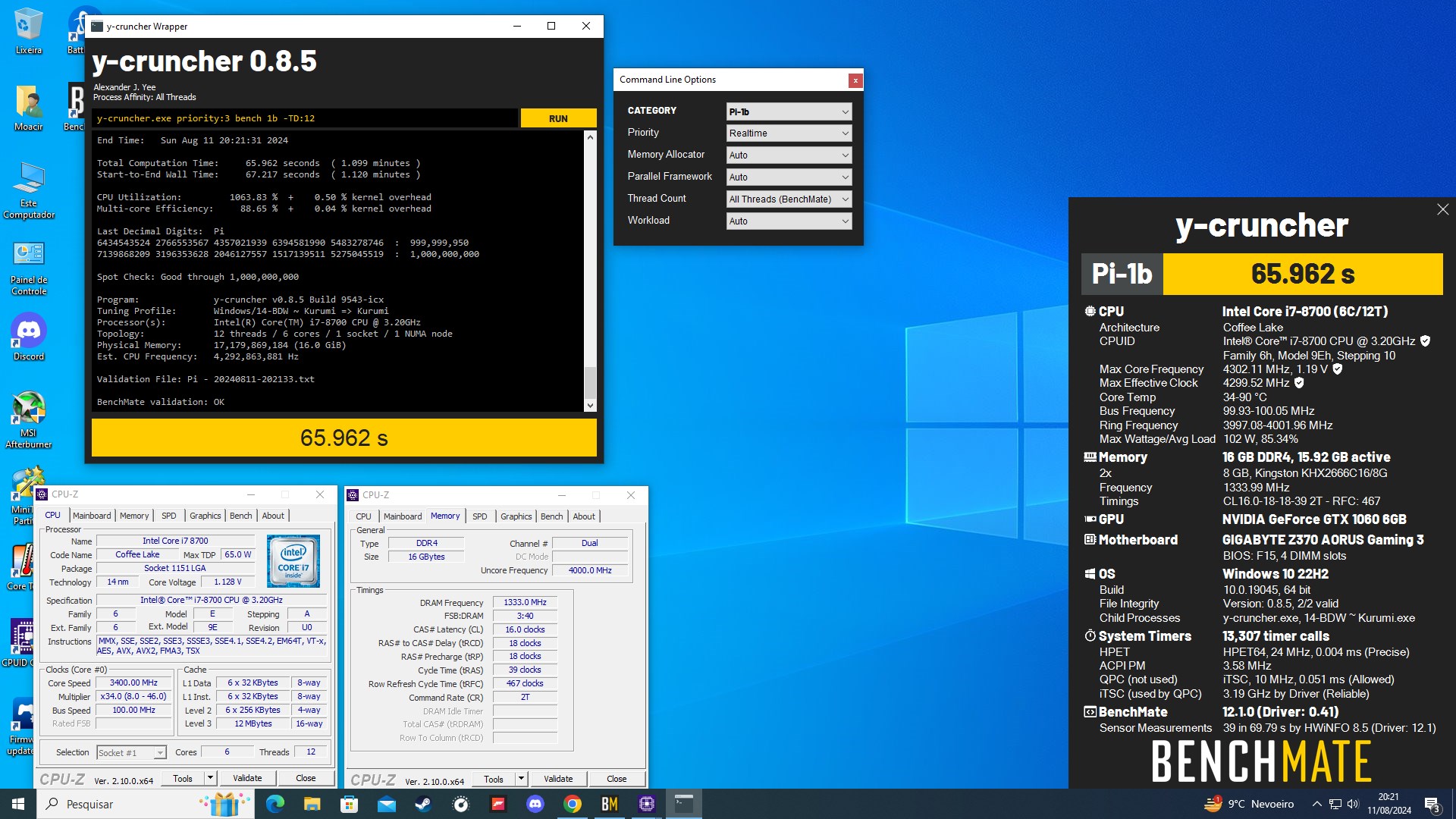This screenshot has width=1456, height=819.
Task: Click the 65.962 s result bar in wrapper
Action: pos(344,438)
